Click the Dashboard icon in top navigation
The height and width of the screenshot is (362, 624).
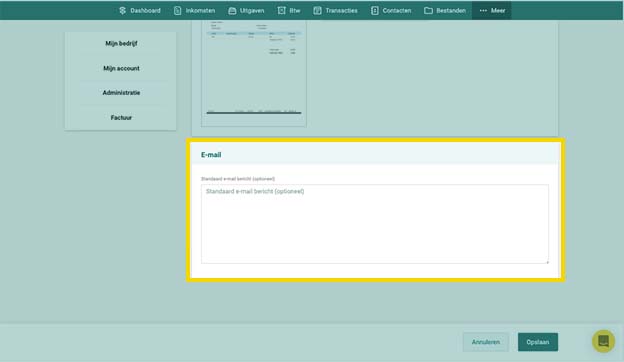123,11
